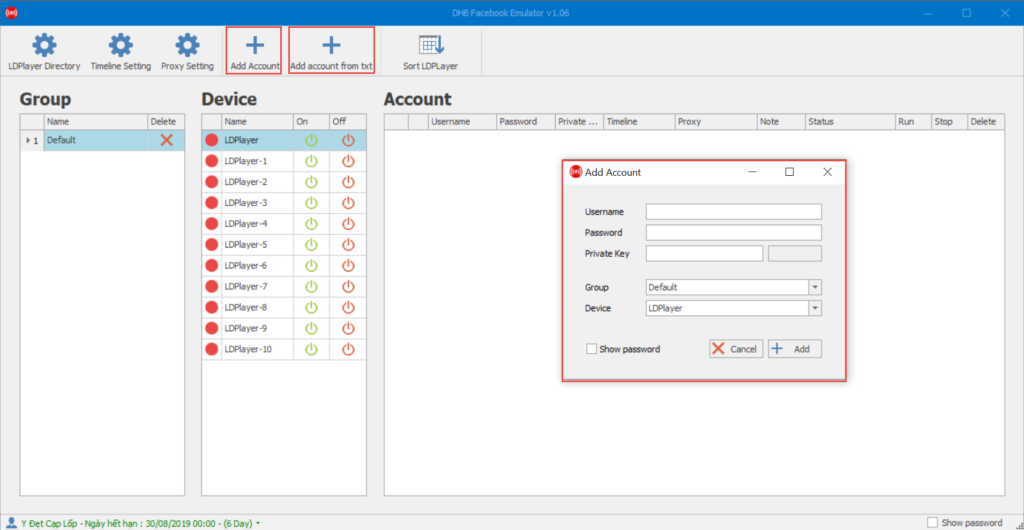Select LDPlayer-7 device row
This screenshot has width=1024, height=530.
[284, 286]
